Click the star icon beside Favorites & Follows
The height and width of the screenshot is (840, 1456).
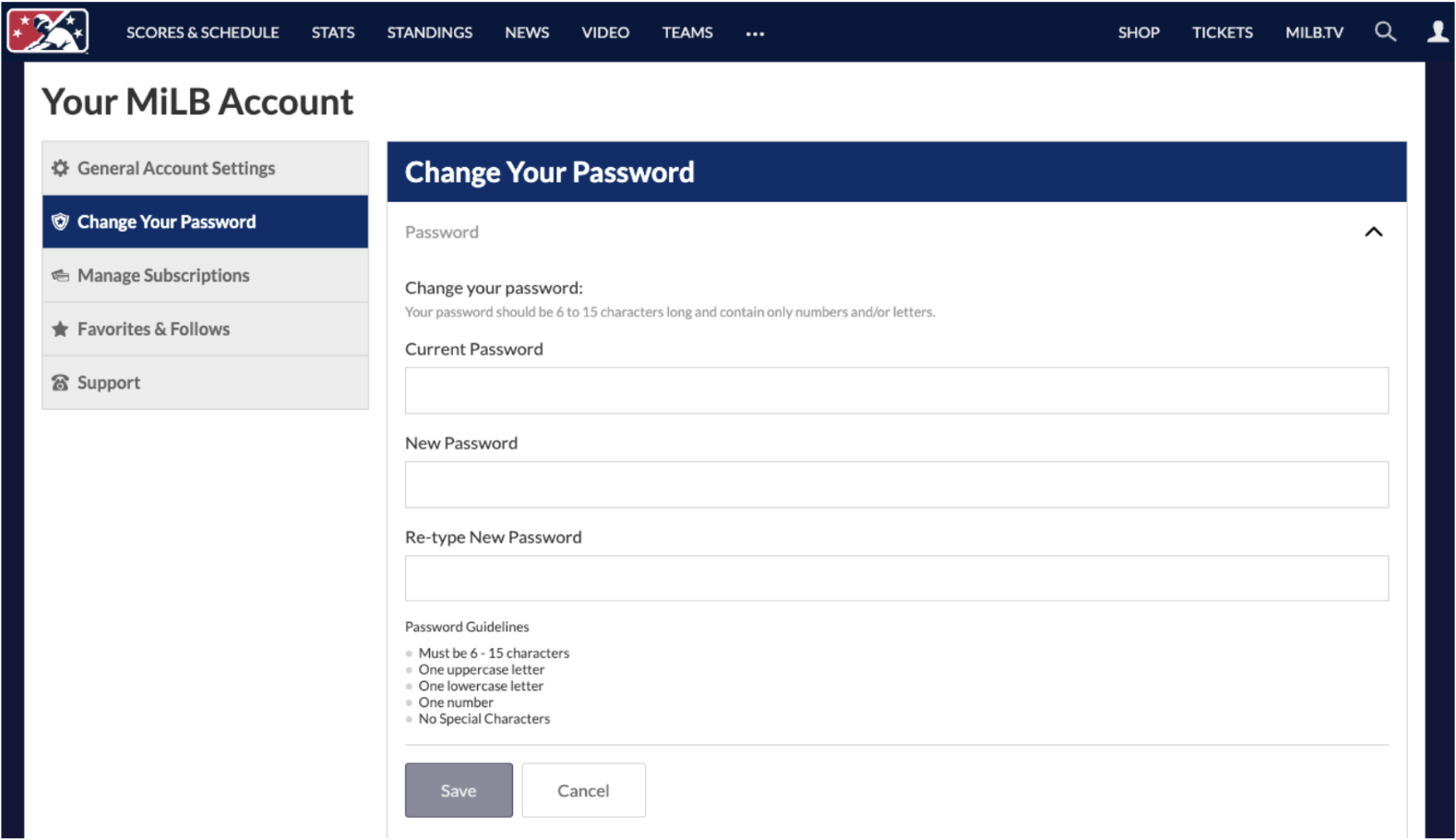pyautogui.click(x=60, y=329)
